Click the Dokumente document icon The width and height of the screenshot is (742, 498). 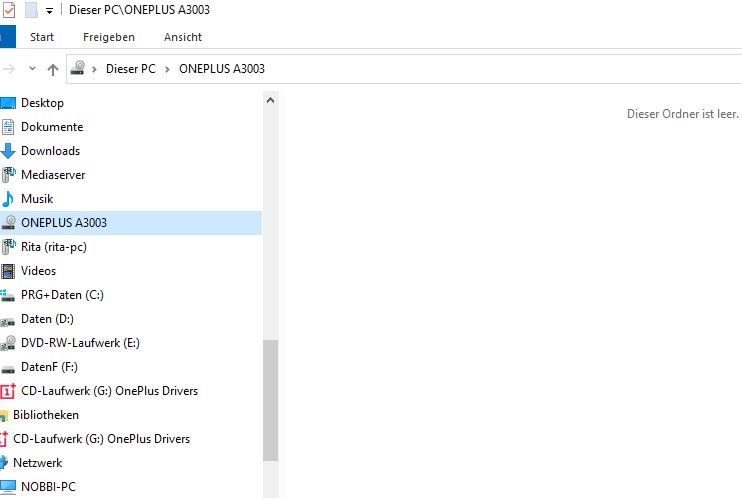(8, 127)
